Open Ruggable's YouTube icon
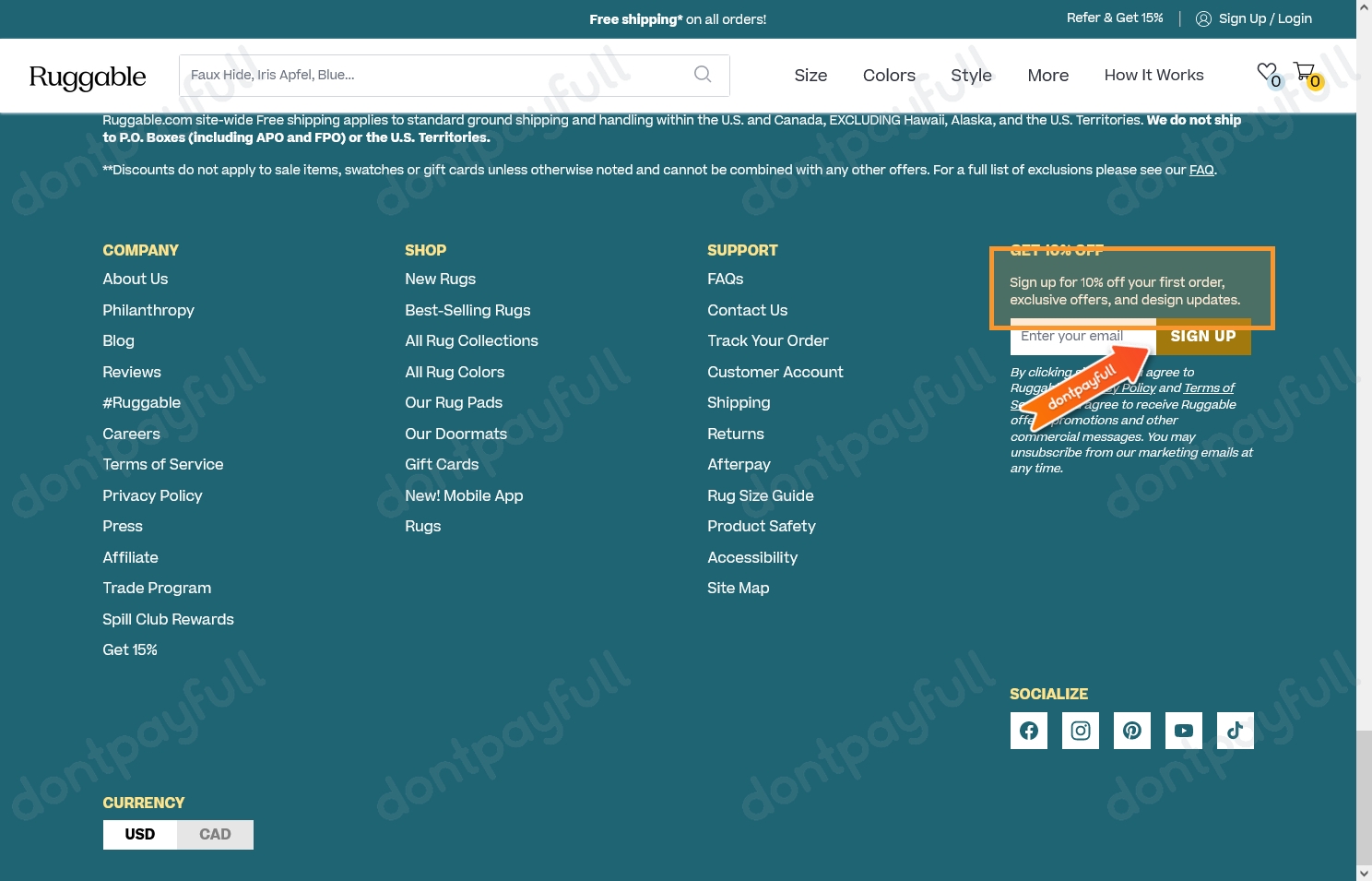The image size is (1372, 881). click(1184, 731)
